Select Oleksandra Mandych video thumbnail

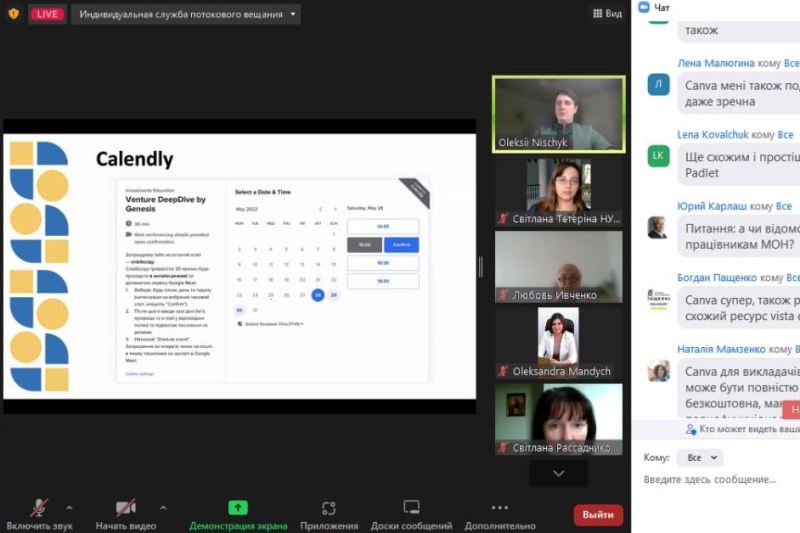(559, 343)
